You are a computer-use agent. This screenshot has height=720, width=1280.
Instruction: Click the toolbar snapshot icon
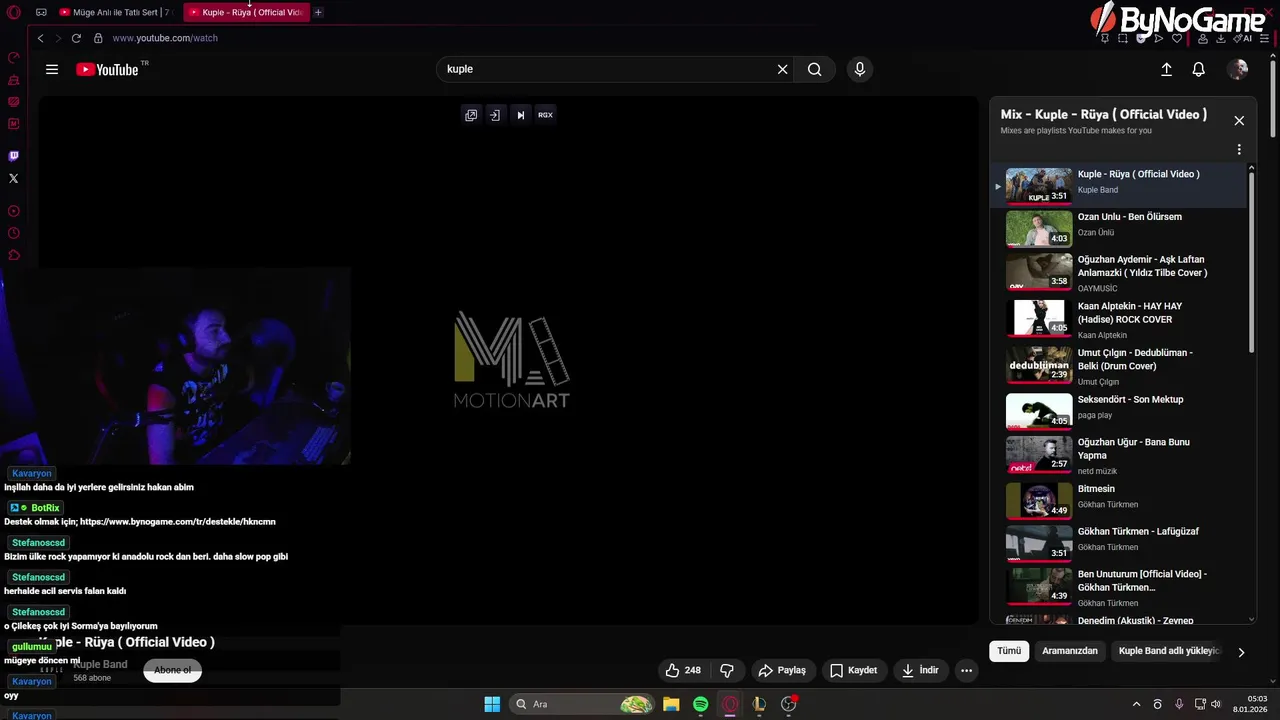pyautogui.click(x=1123, y=38)
